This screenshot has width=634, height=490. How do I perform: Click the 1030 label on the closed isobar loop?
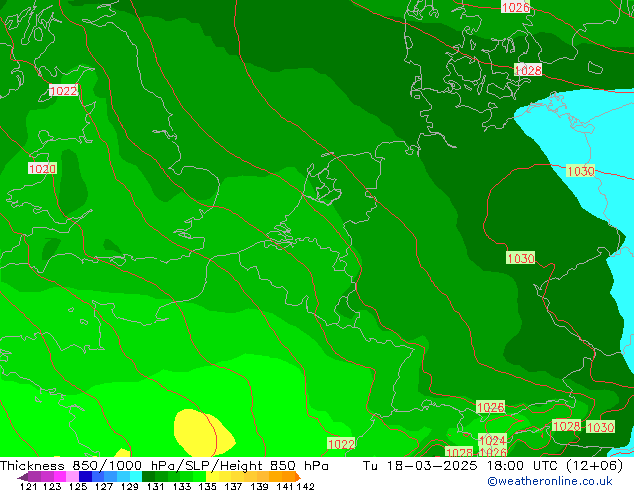(x=521, y=258)
